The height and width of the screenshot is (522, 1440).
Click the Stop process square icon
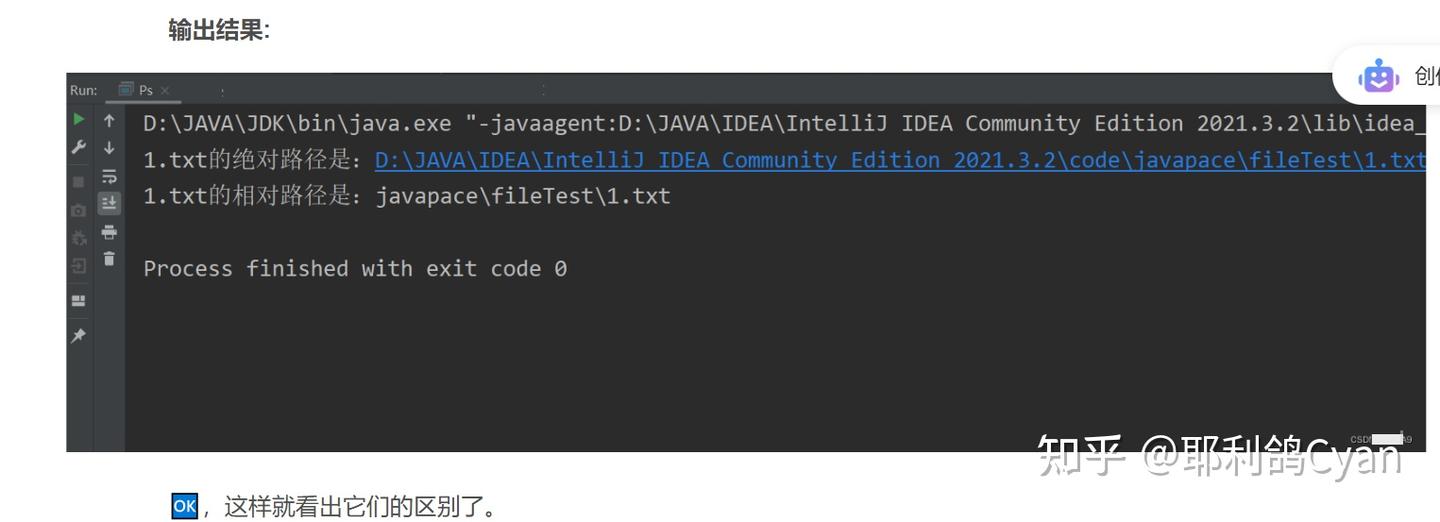(79, 182)
